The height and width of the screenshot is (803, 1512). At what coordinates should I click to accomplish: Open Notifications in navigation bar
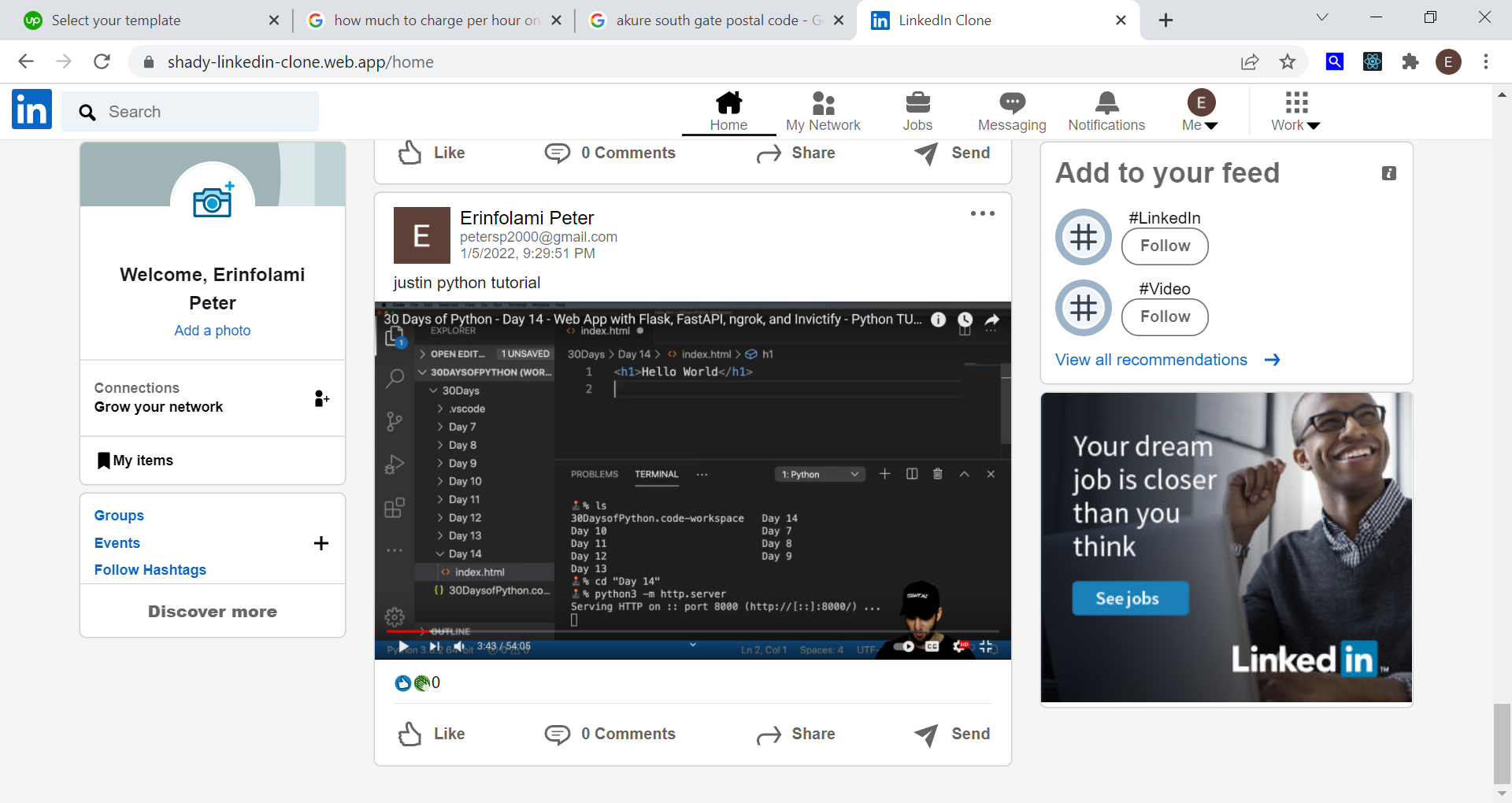tap(1106, 112)
